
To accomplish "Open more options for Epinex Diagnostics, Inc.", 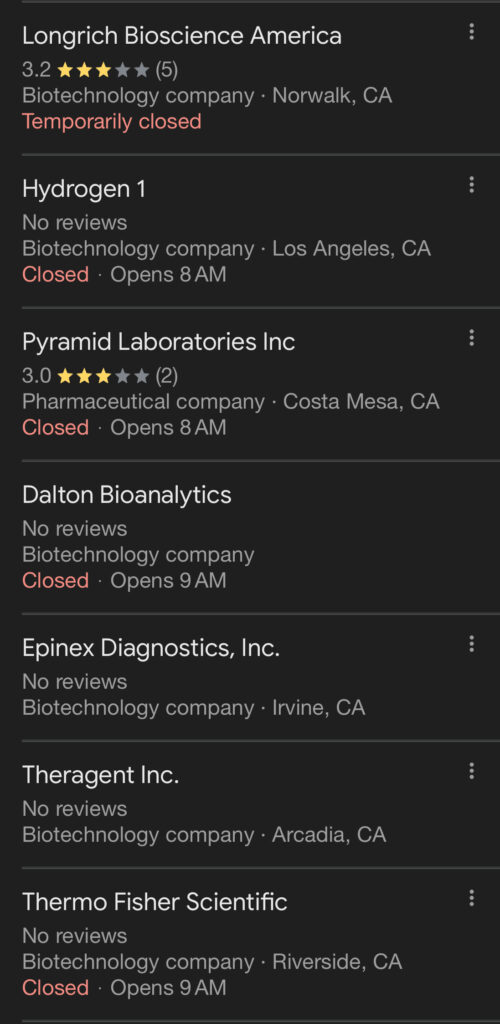I will tap(471, 645).
